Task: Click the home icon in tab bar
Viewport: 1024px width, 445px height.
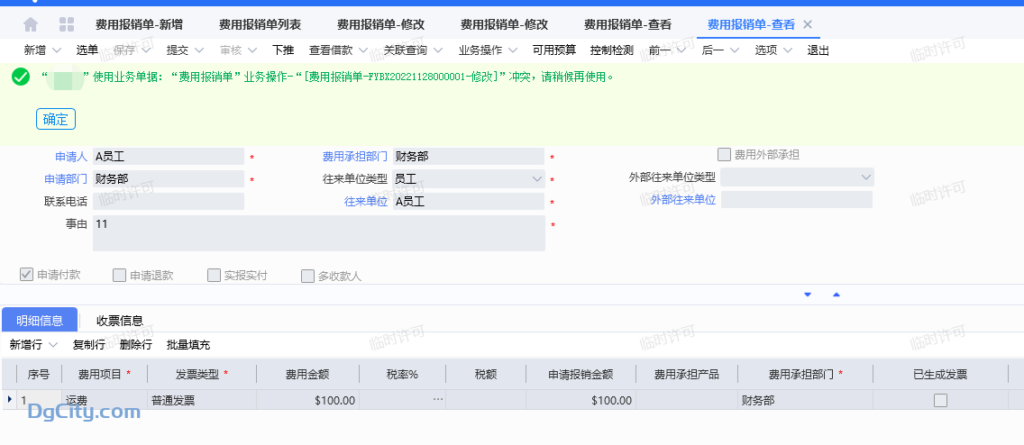Action: point(31,24)
